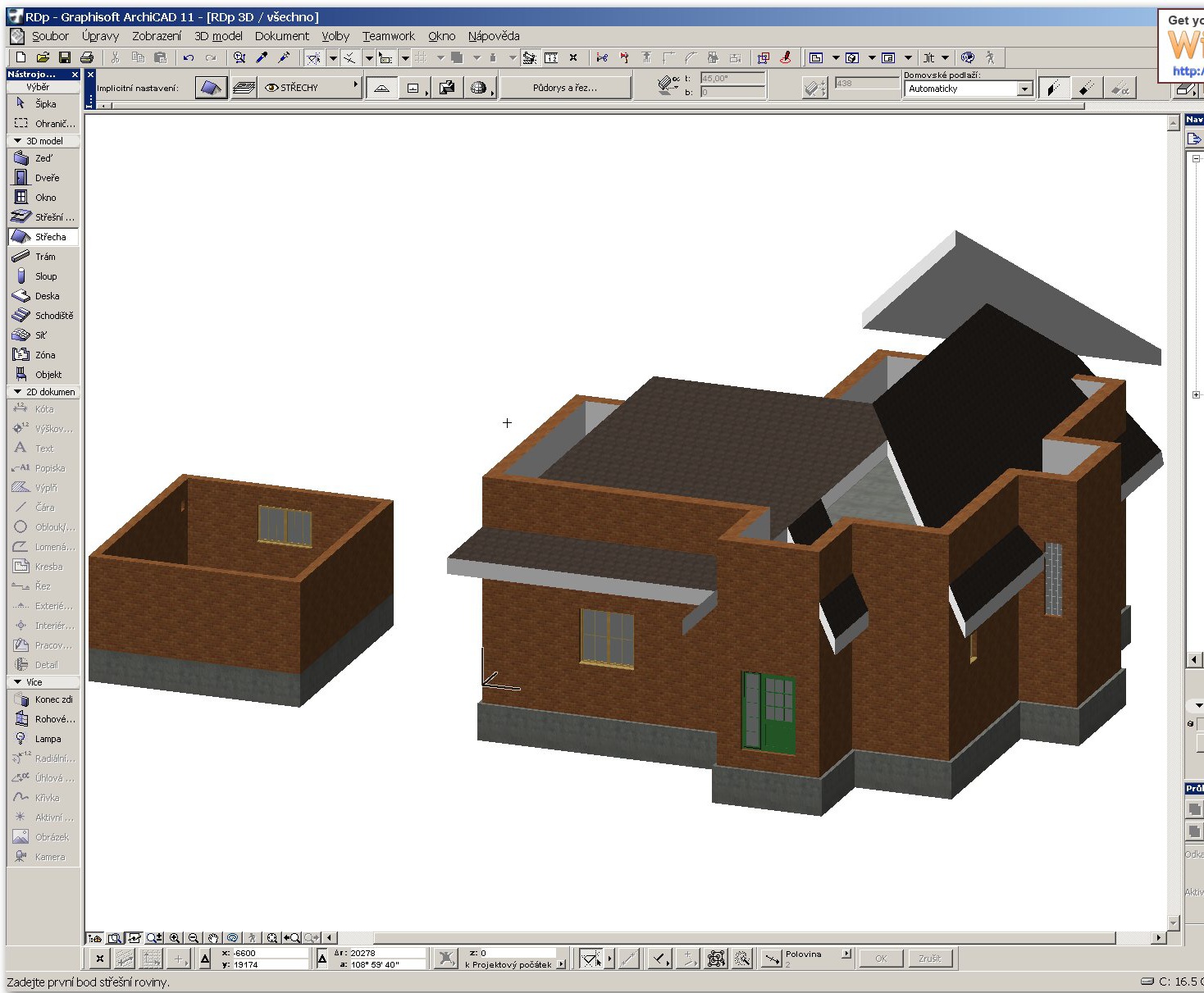1204x993 pixels.
Task: Select the Síť mesh tool
Action: 43,335
